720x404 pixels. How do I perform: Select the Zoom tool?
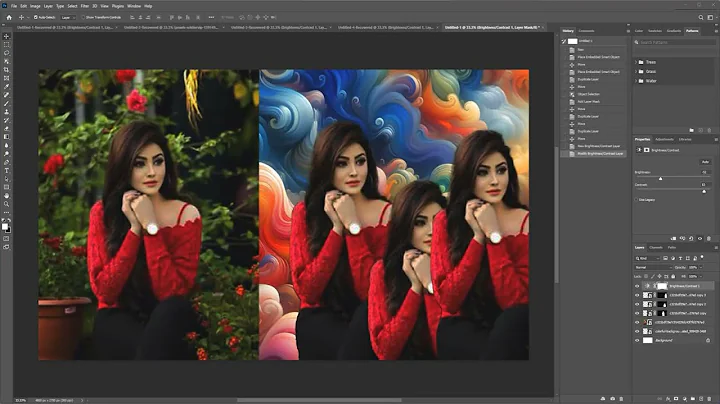pos(6,204)
